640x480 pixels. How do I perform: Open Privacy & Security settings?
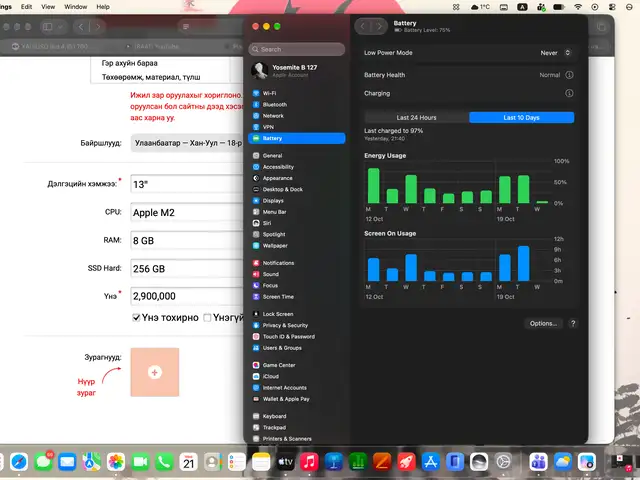click(297, 325)
